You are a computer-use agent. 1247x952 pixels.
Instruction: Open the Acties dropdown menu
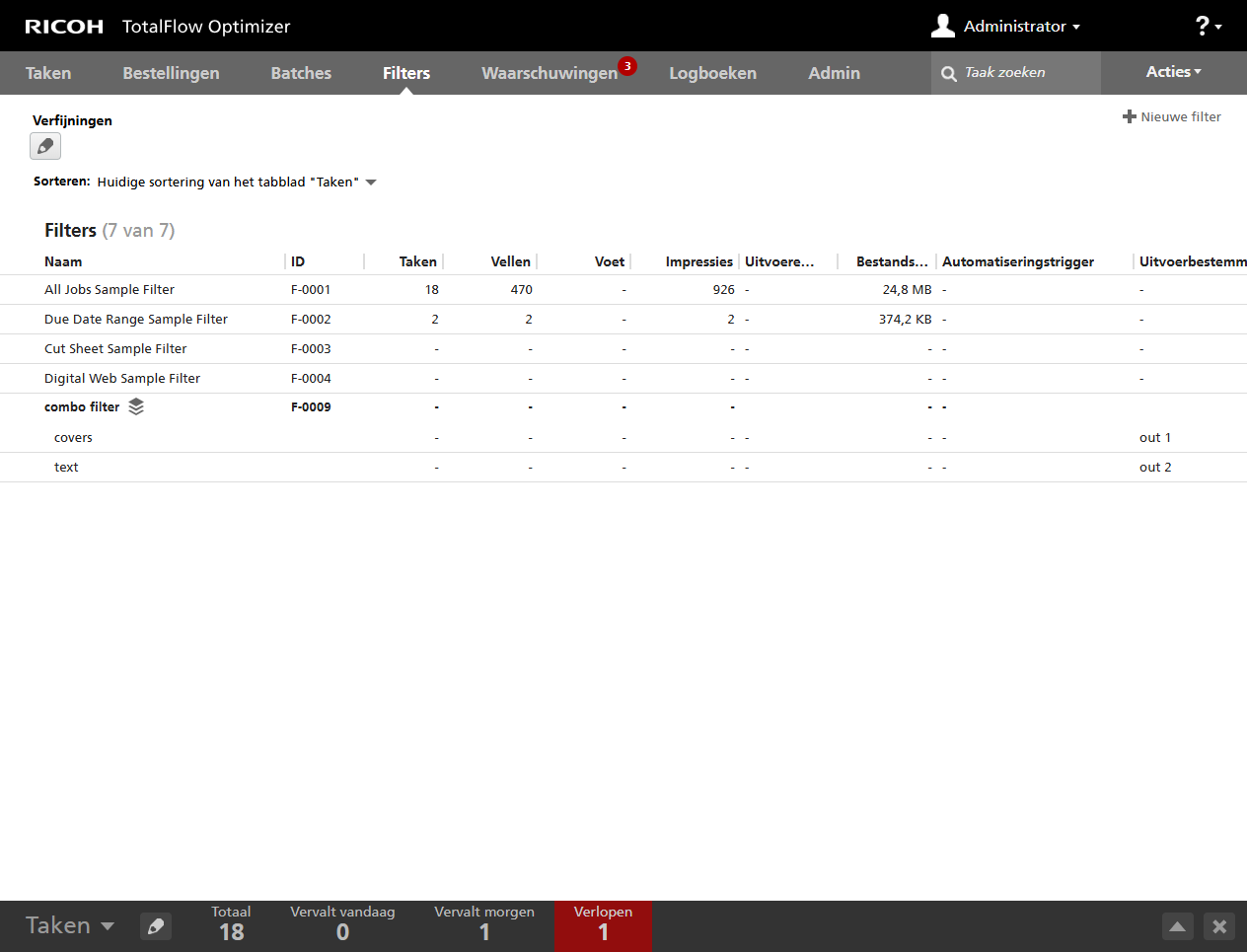click(x=1173, y=72)
